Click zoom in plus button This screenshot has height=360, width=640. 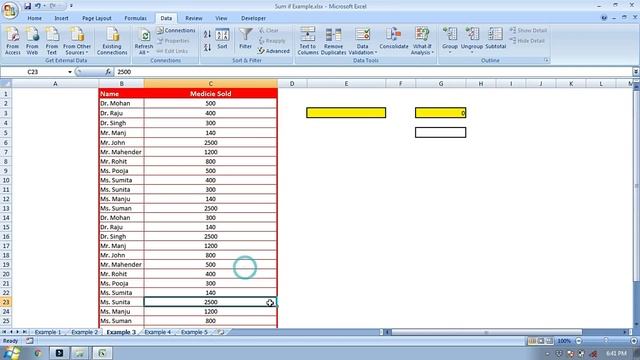(633, 341)
